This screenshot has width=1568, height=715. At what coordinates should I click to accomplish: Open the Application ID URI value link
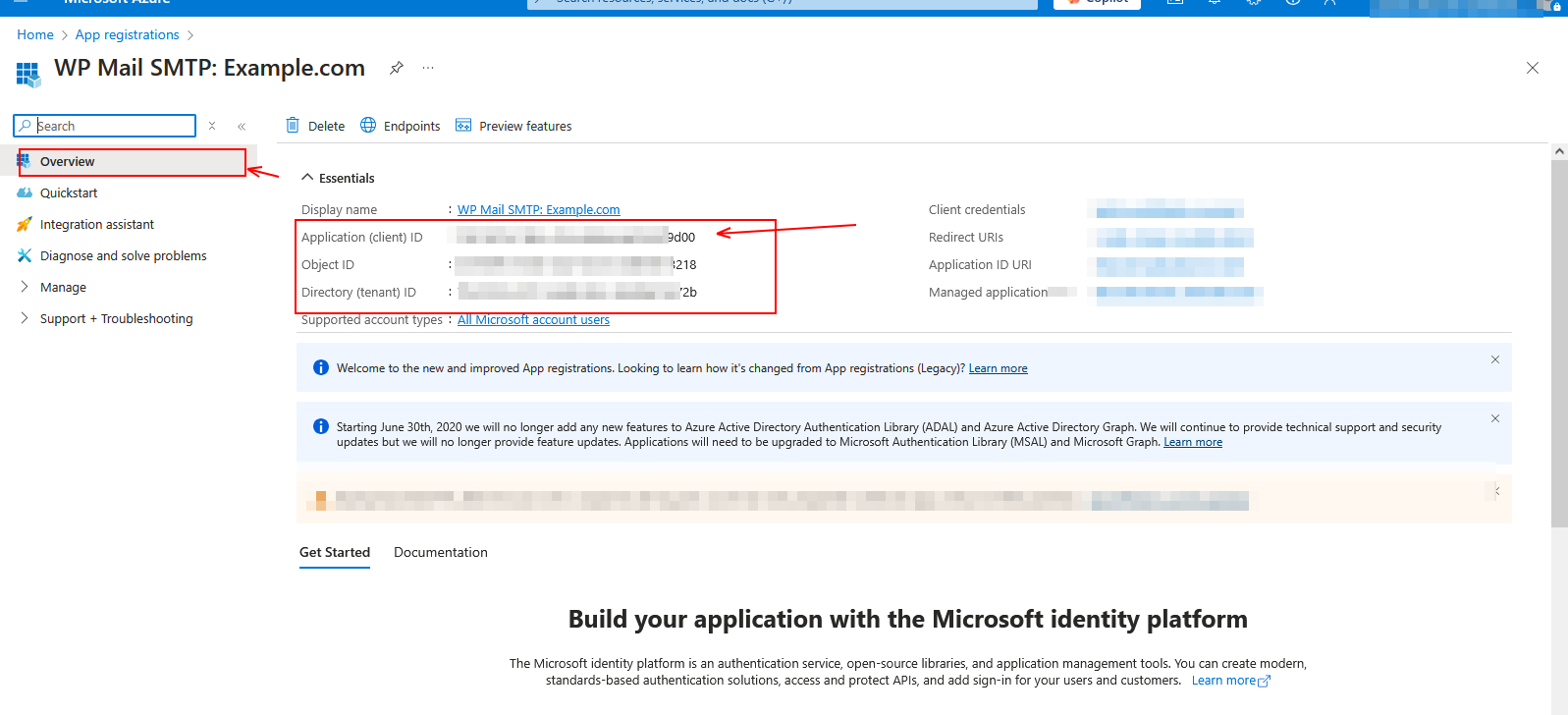pyautogui.click(x=1169, y=265)
